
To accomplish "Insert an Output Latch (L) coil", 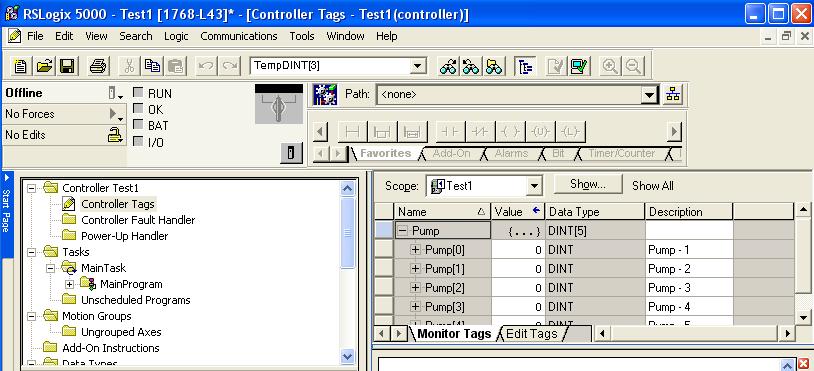I will (571, 132).
